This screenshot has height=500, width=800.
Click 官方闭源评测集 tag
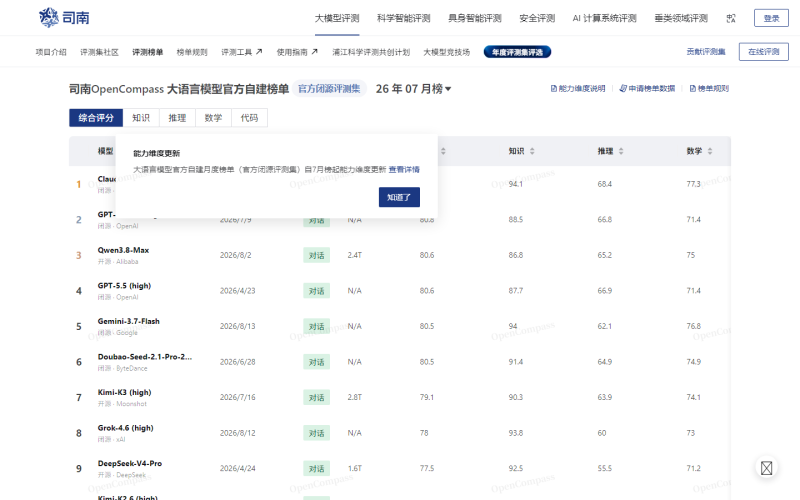[x=329, y=89]
